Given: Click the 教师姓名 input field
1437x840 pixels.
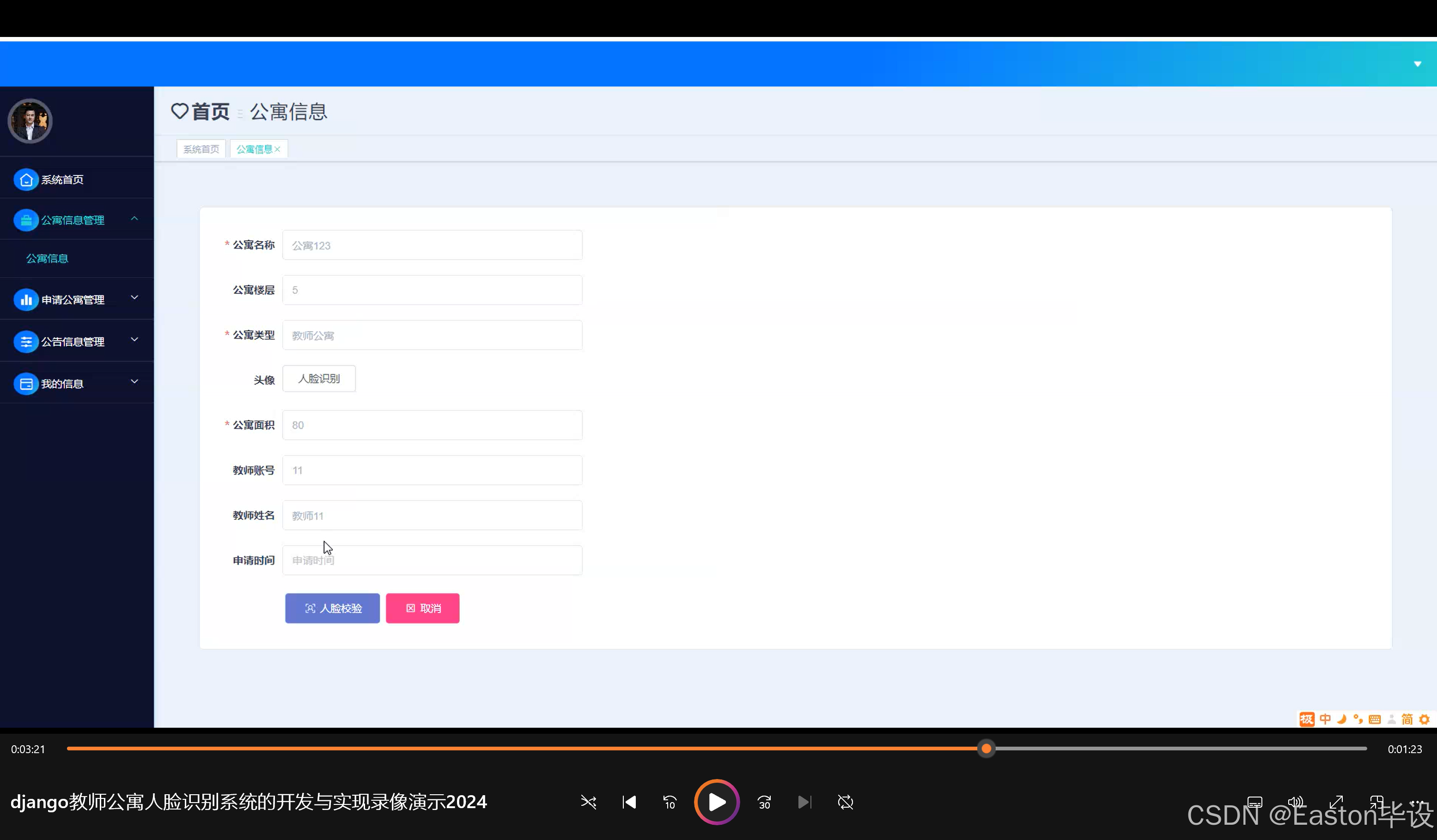Looking at the screenshot, I should (x=432, y=516).
